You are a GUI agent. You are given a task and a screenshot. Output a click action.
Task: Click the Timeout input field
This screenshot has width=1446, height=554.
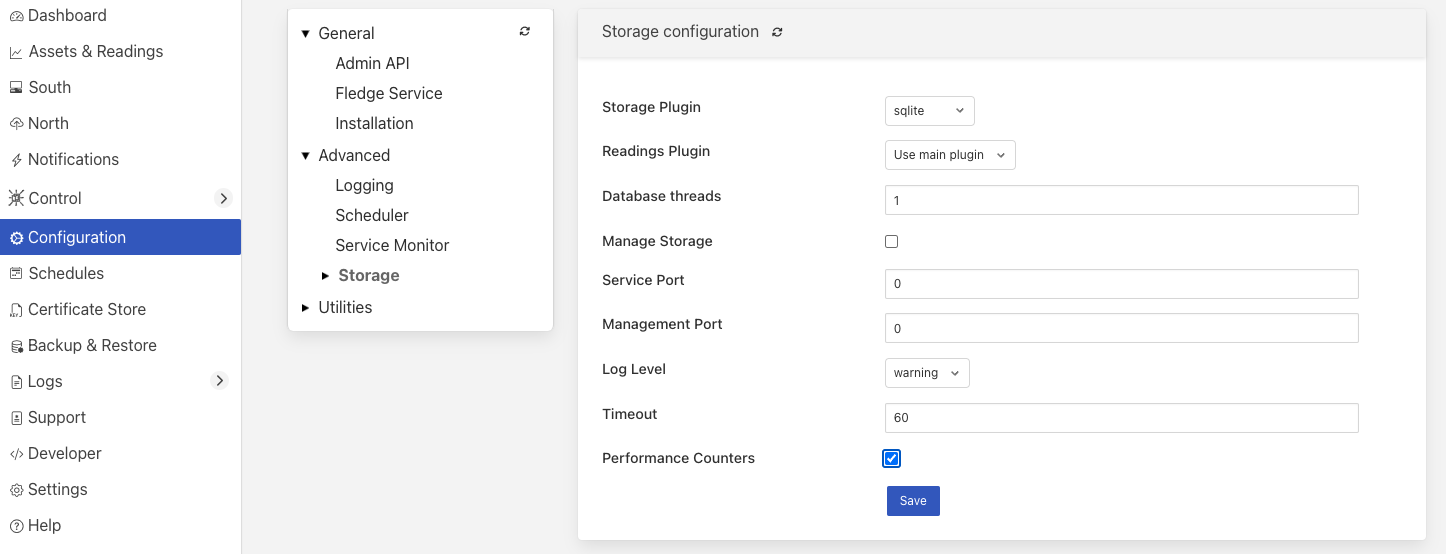pos(1122,418)
